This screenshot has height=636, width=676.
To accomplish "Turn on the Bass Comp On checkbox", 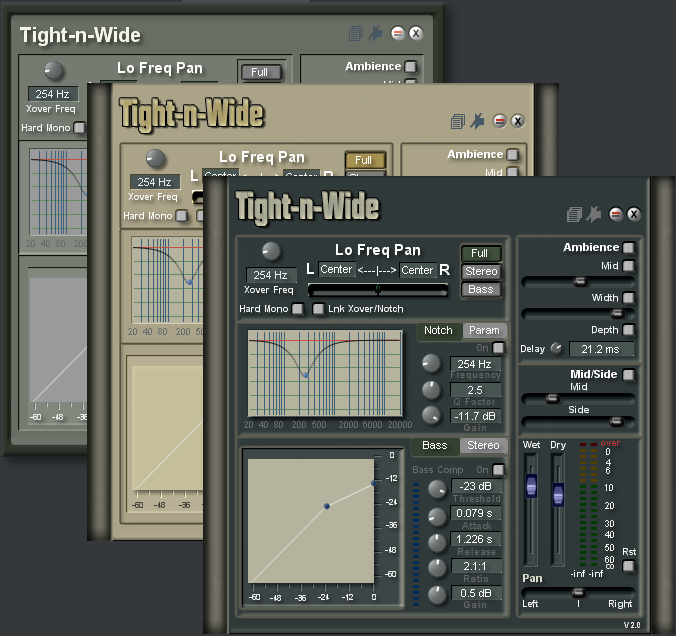I will [498, 470].
